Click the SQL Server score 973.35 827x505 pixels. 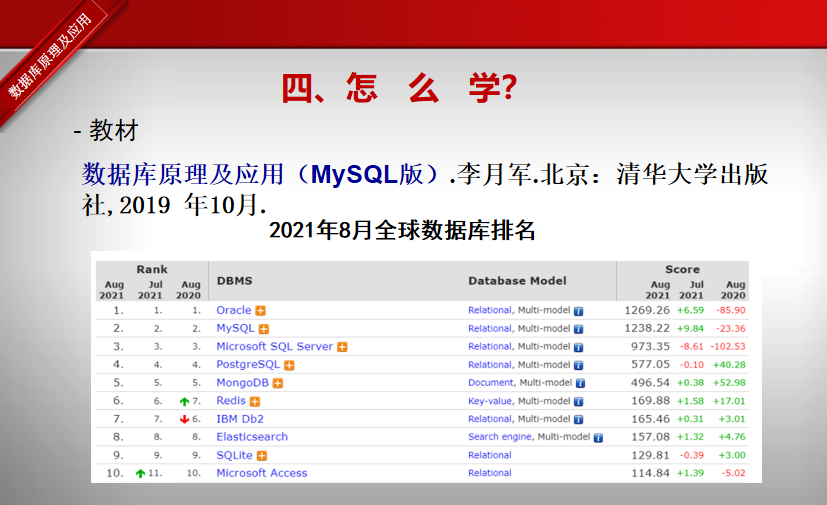(650, 346)
